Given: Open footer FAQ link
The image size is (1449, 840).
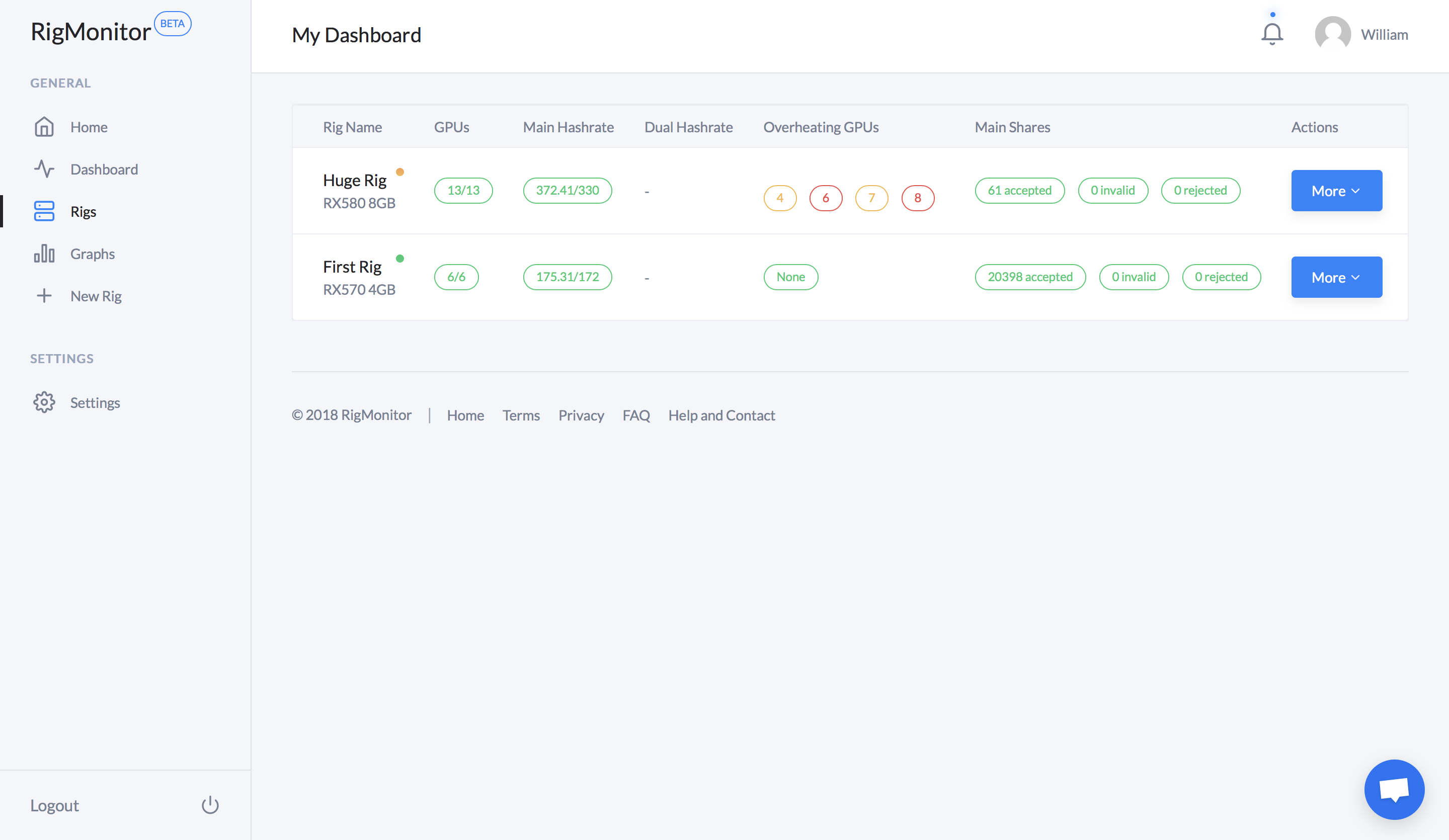Looking at the screenshot, I should [x=636, y=415].
